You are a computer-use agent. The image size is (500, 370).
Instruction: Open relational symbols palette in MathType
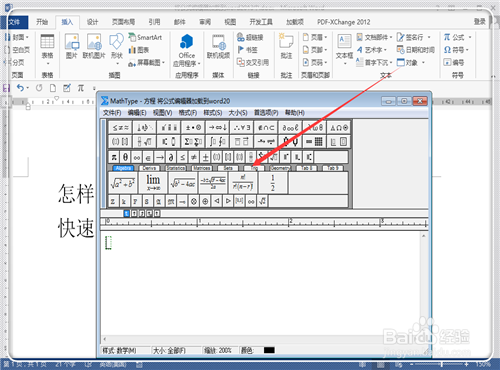[x=120, y=127]
